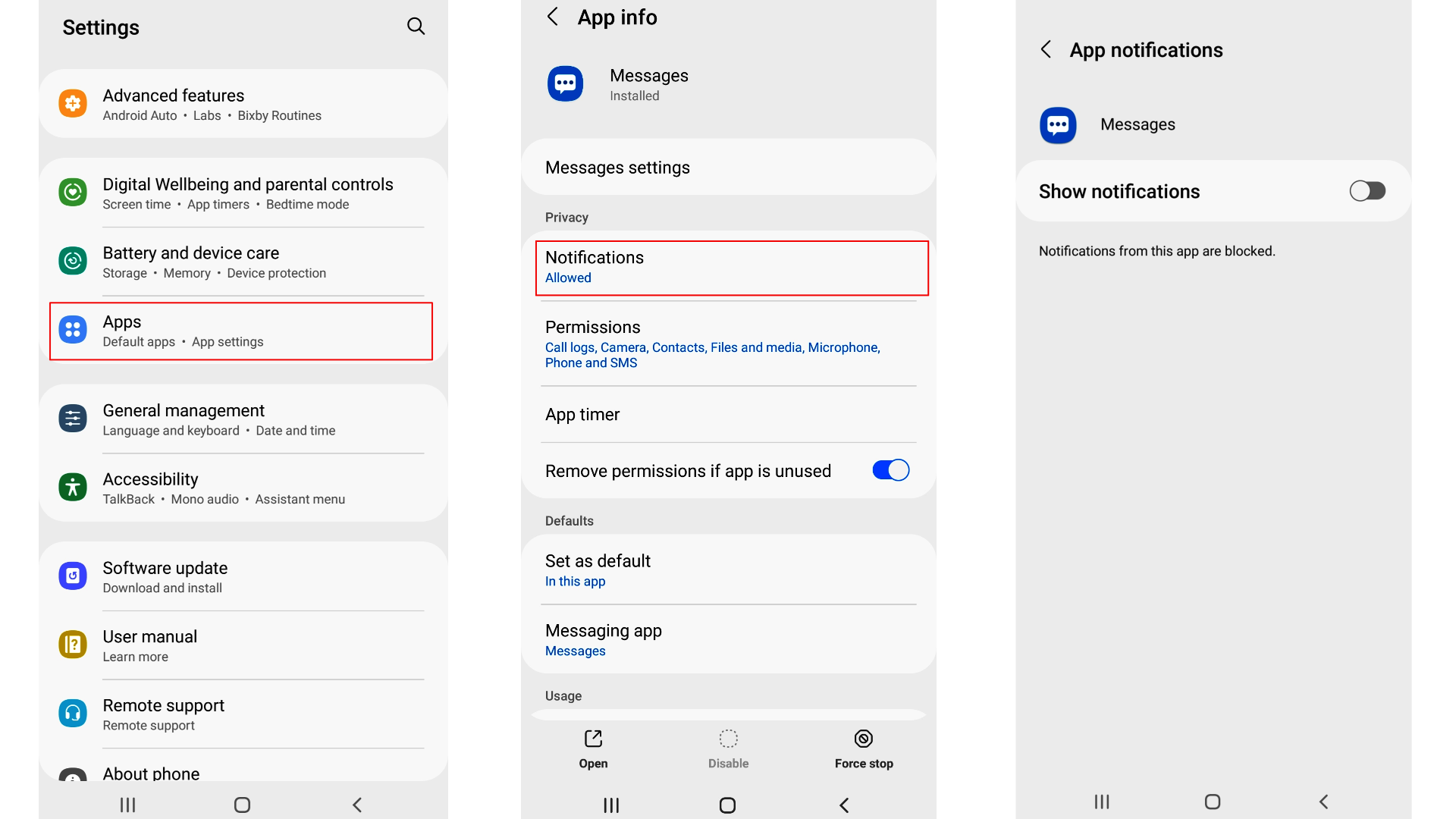
Task: Tap the 'Settings' screen title
Action: [x=101, y=27]
